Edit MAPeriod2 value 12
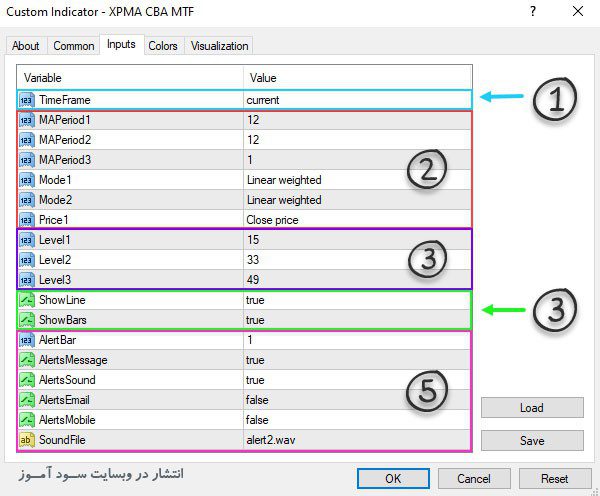Image resolution: width=600 pixels, height=496 pixels. click(x=357, y=140)
